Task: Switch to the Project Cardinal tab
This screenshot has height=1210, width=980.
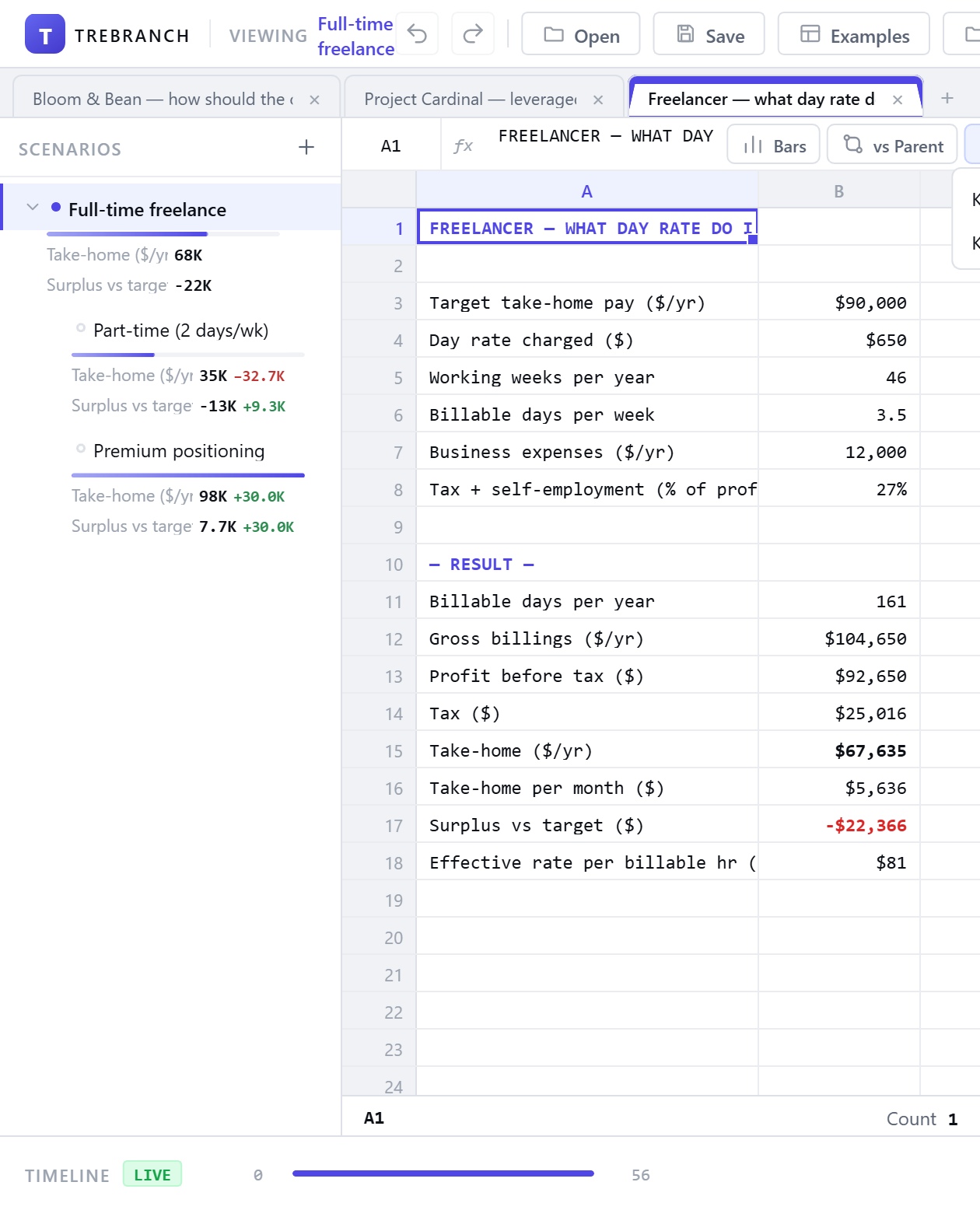Action: click(470, 99)
